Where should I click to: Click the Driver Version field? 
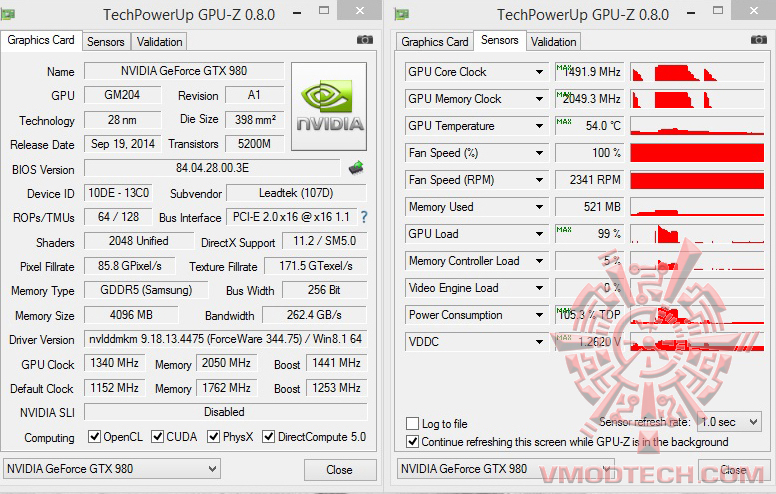pyautogui.click(x=226, y=339)
